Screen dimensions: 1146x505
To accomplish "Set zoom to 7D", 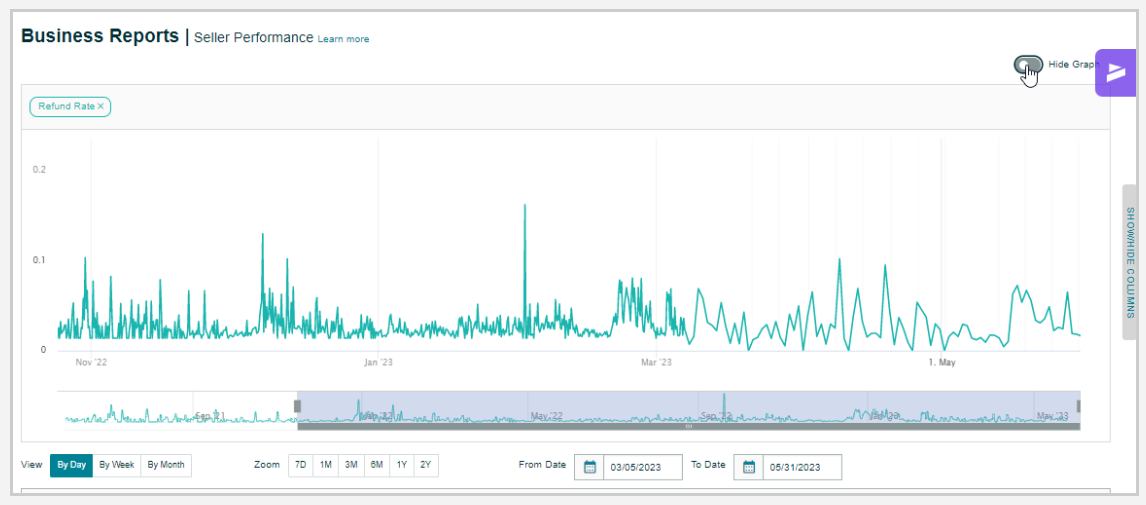I will pos(300,466).
